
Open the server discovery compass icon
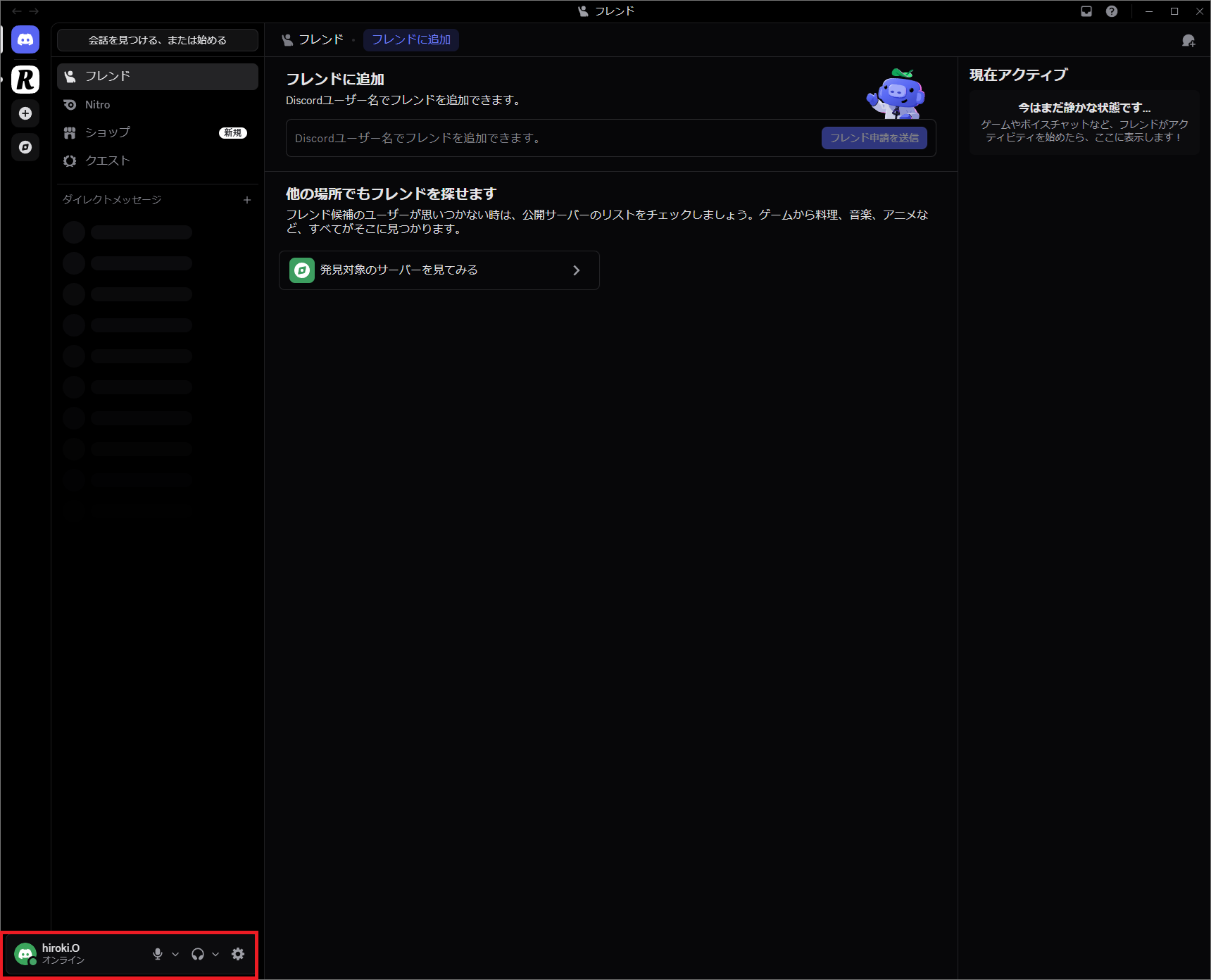coord(25,147)
